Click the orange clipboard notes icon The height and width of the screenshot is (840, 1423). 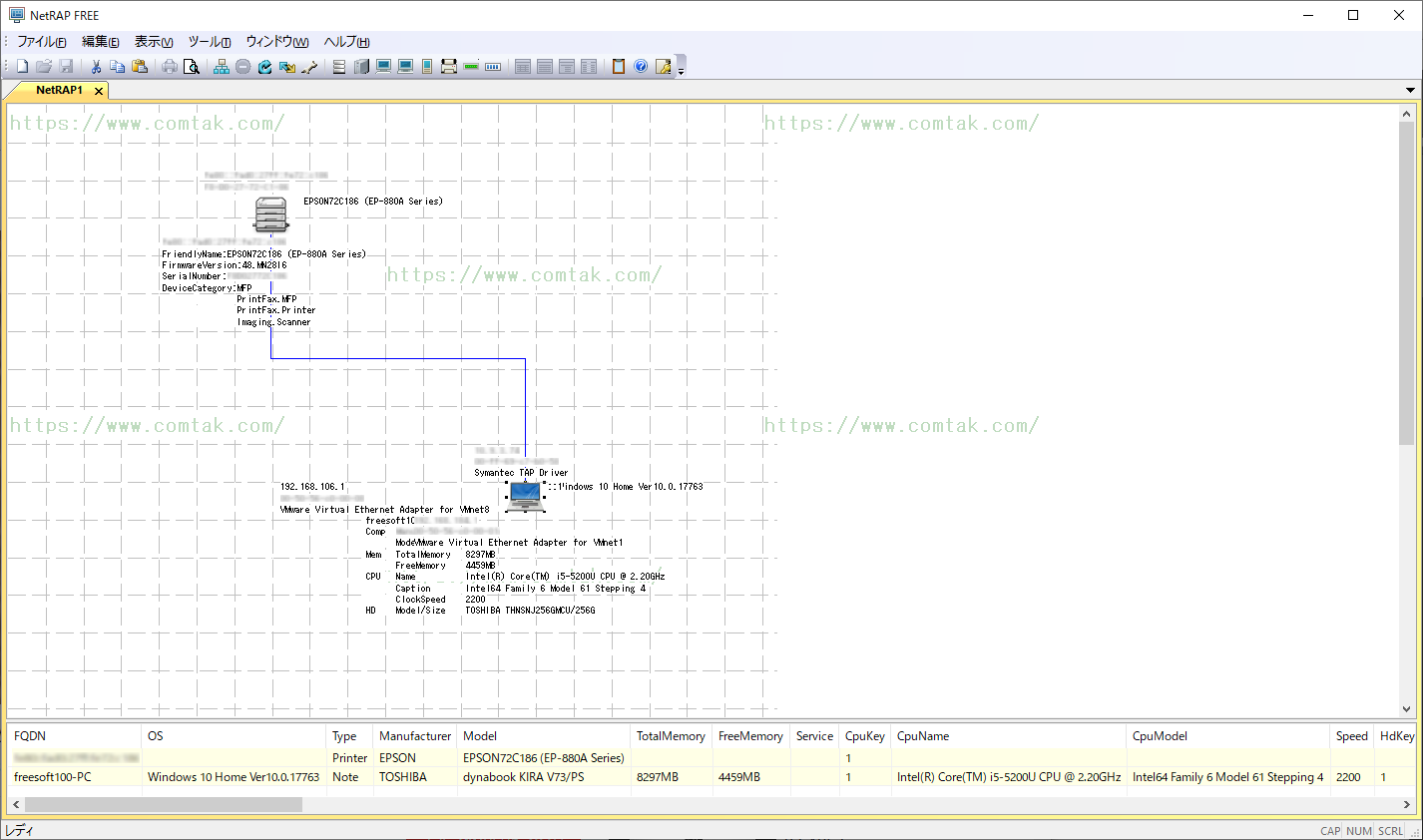619,66
